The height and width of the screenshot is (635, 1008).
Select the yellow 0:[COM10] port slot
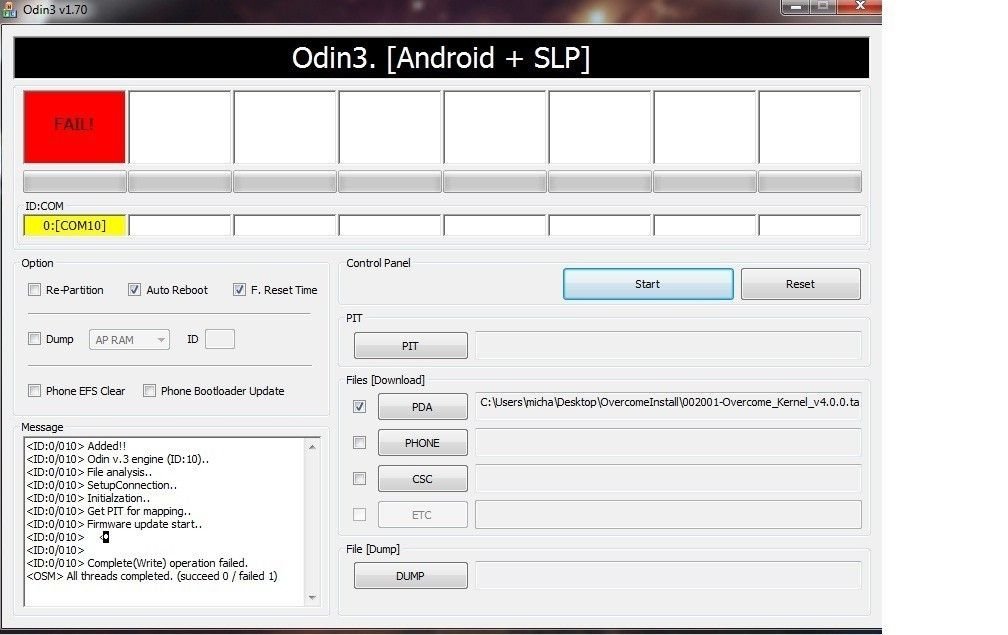click(x=75, y=226)
